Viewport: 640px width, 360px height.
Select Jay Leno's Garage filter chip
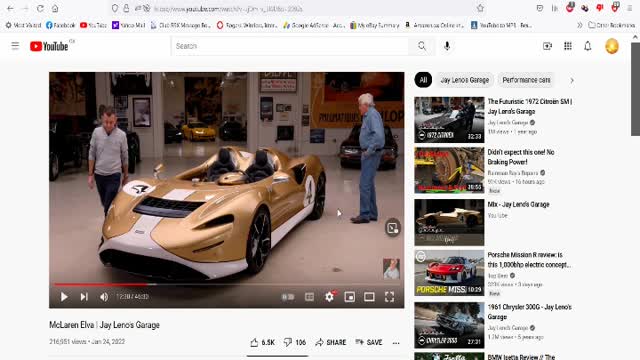click(x=464, y=80)
